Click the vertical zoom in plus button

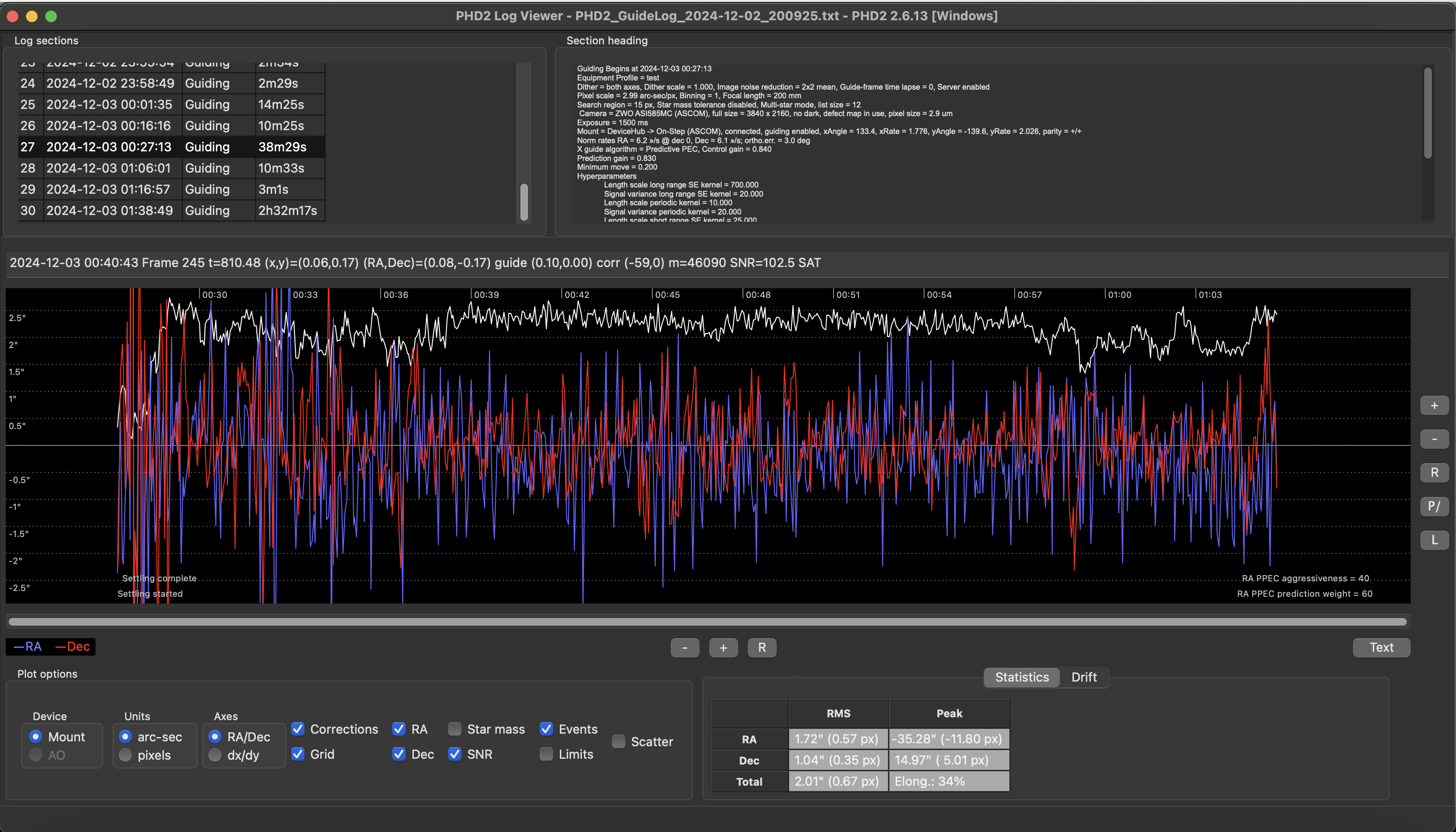click(1434, 406)
